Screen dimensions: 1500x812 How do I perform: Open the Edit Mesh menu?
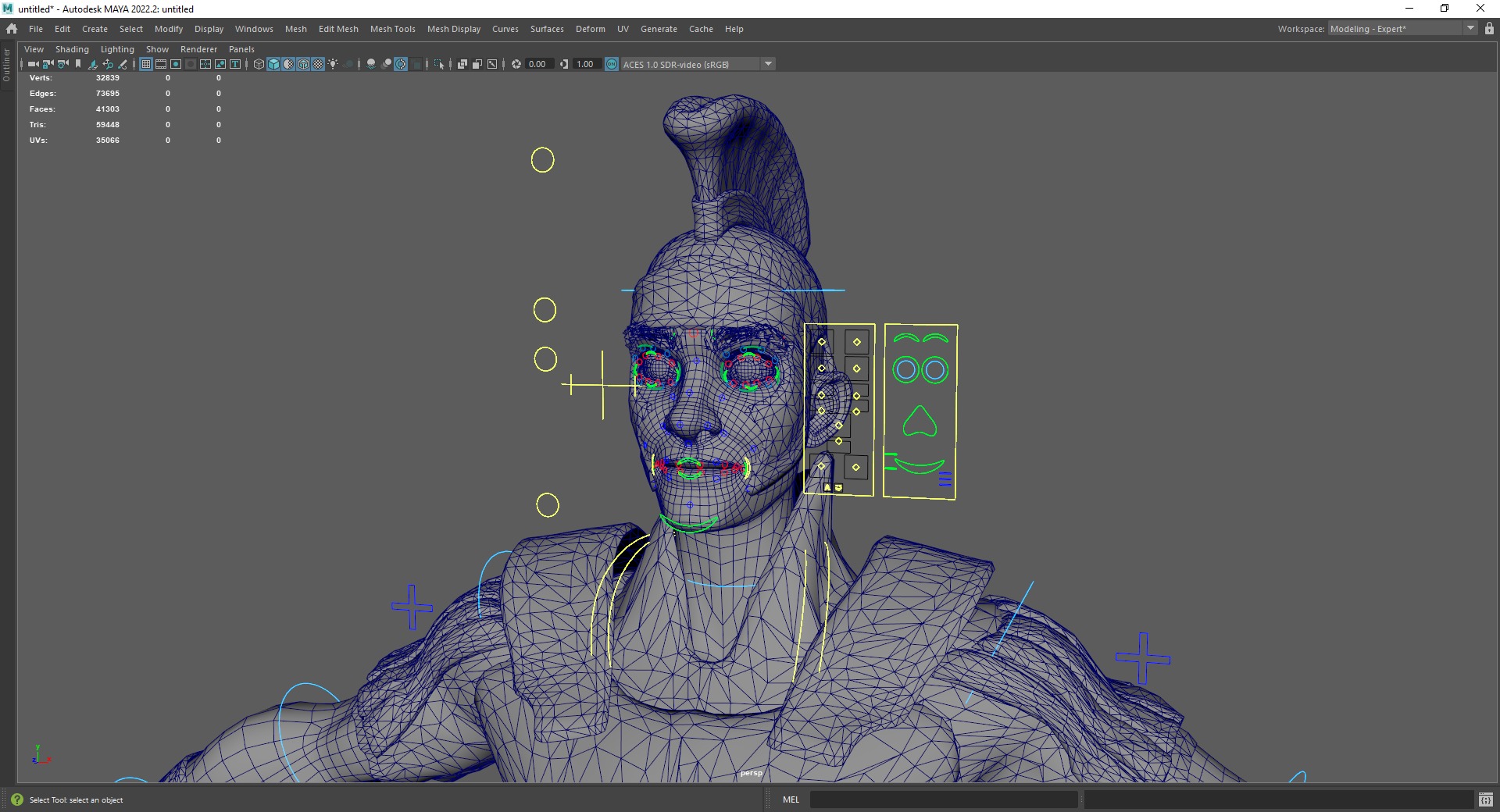tap(338, 29)
